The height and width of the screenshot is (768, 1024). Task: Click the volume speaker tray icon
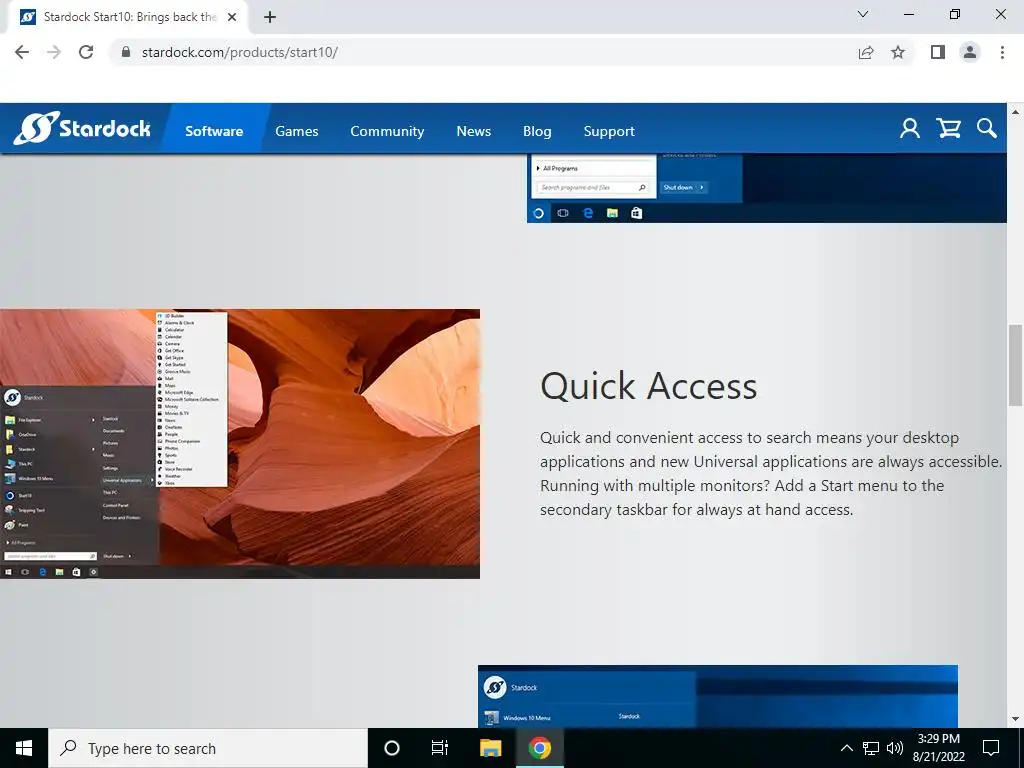(x=895, y=748)
